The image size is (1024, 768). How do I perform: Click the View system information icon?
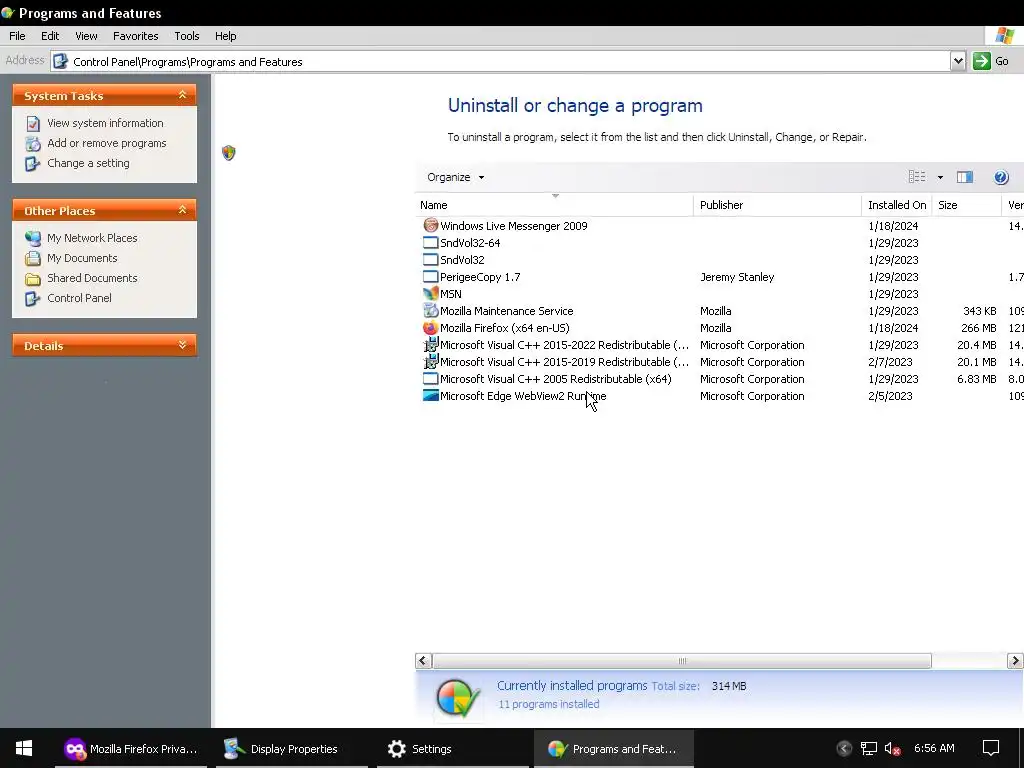tap(33, 123)
